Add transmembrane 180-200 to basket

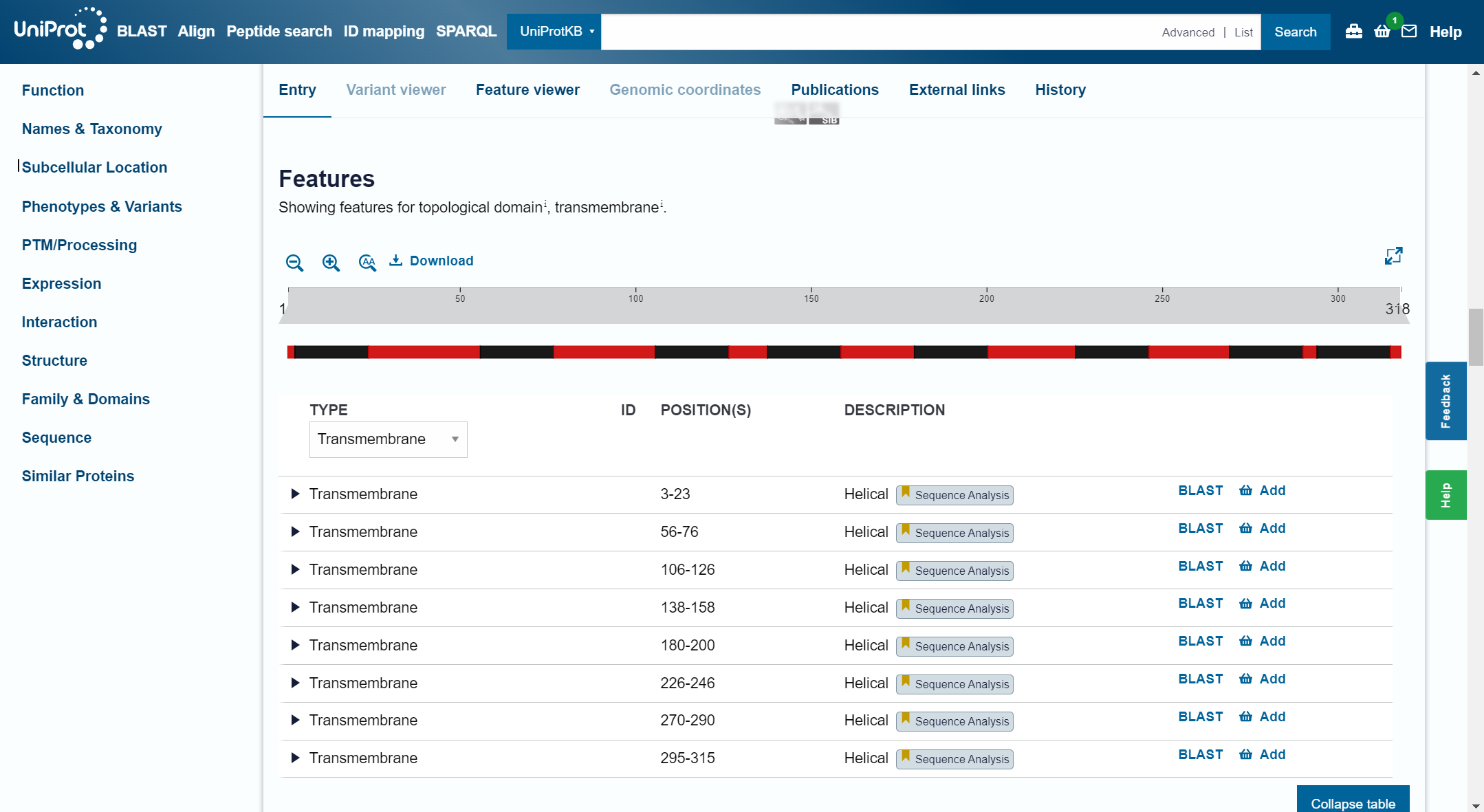tap(1263, 641)
